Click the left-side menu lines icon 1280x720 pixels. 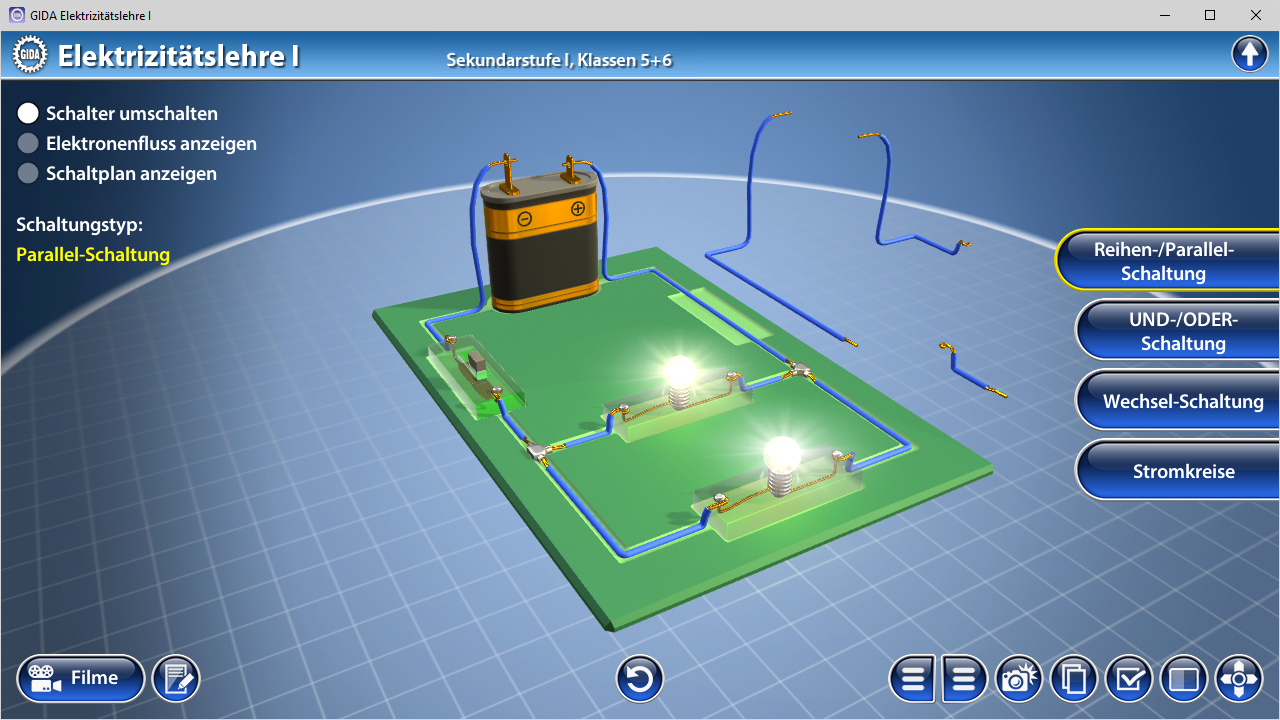tap(912, 680)
